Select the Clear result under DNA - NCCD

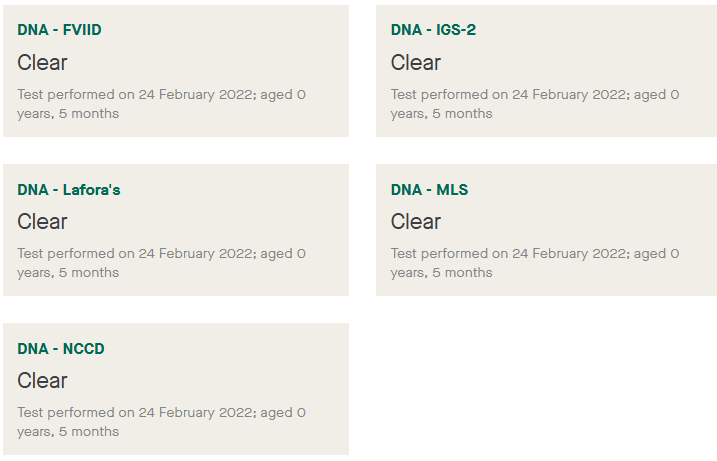pyautogui.click(x=42, y=381)
